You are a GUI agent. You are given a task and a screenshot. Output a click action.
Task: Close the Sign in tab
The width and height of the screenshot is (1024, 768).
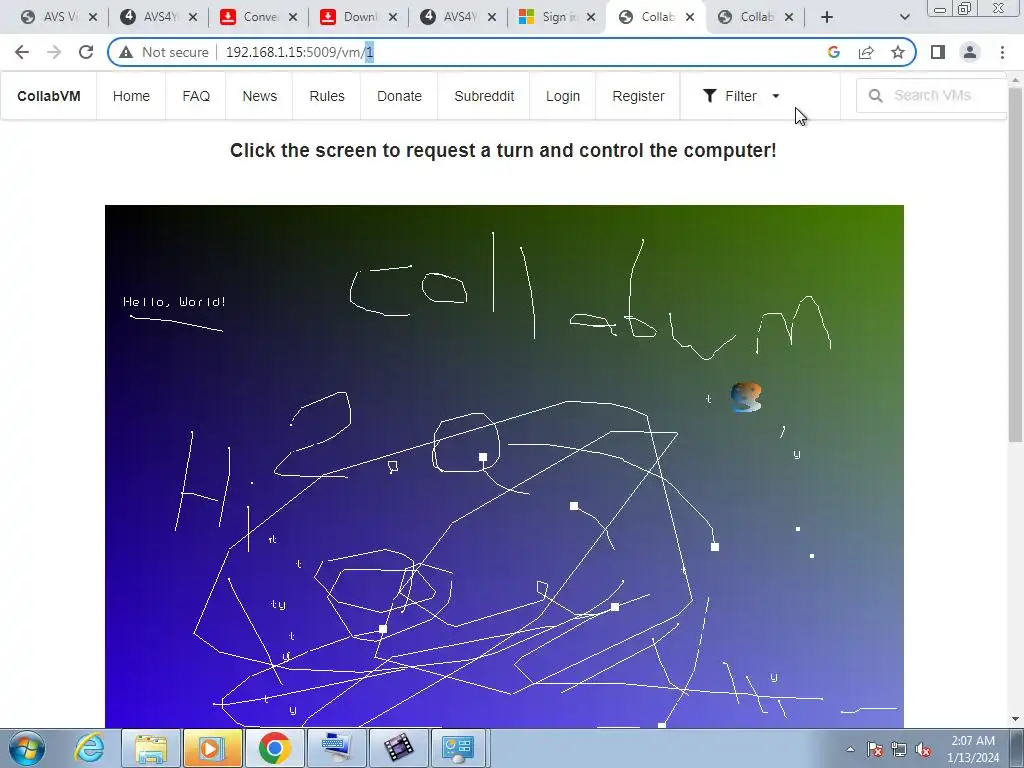[x=590, y=17]
